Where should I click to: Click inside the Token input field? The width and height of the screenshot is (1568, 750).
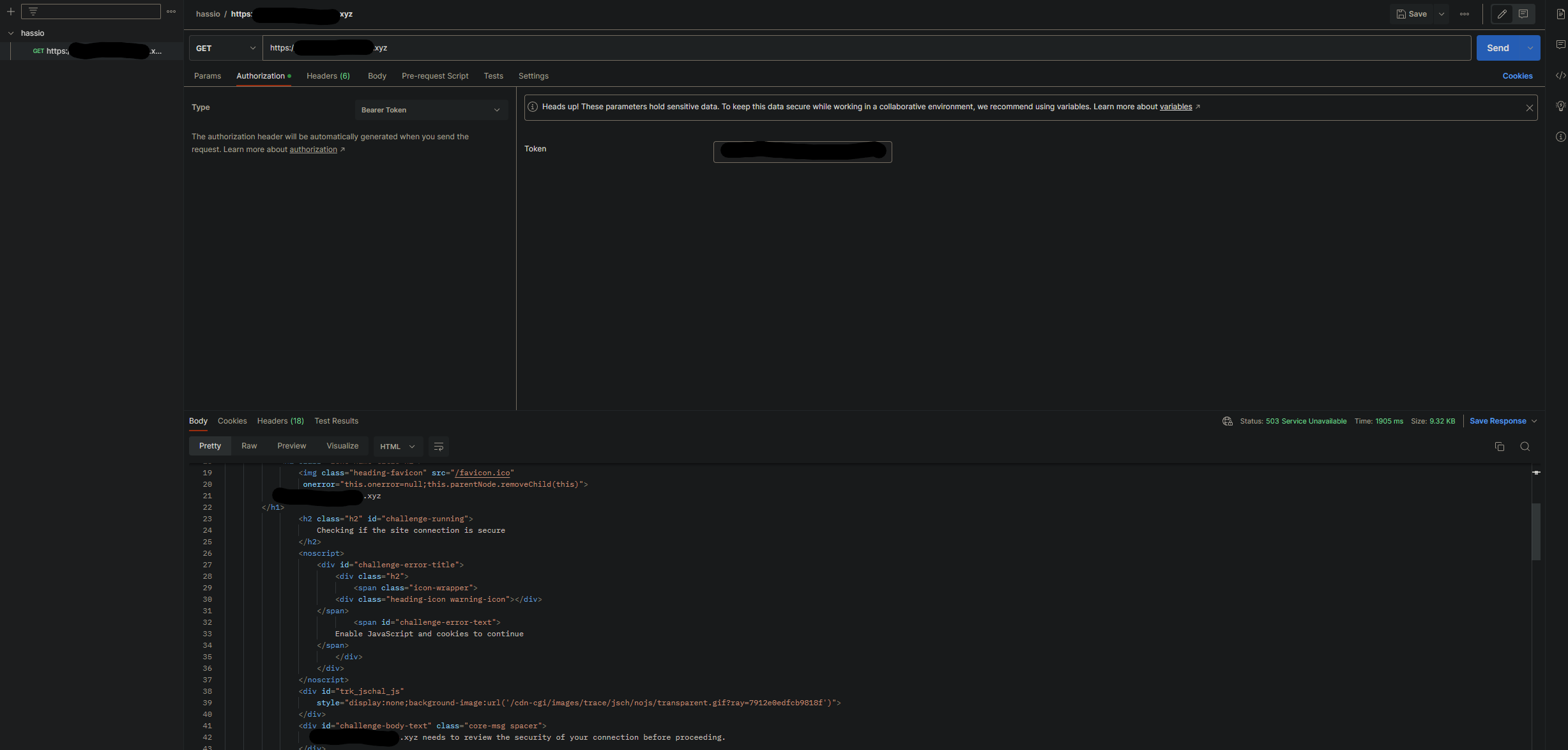tap(802, 152)
